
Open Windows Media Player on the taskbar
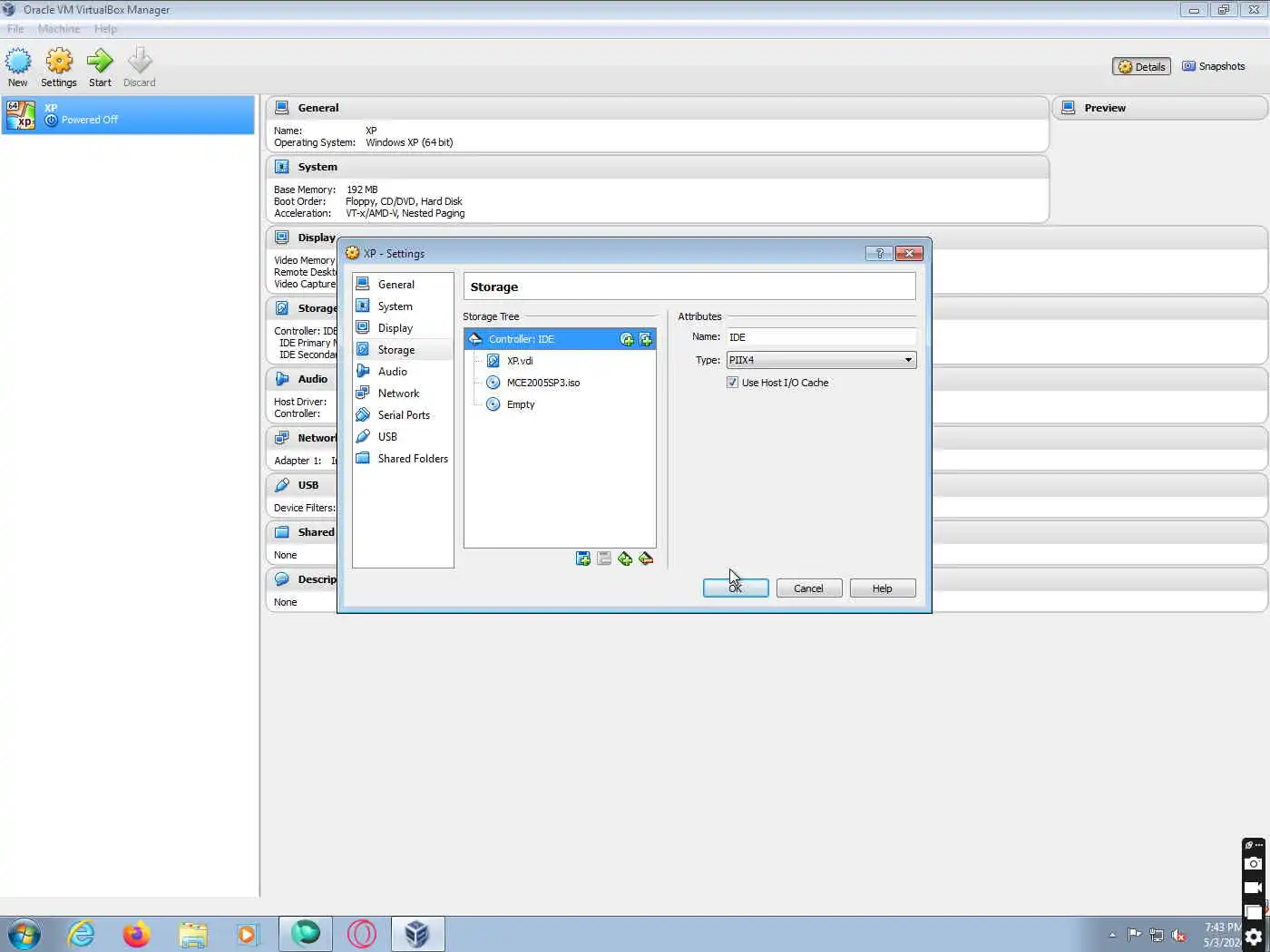[248, 934]
